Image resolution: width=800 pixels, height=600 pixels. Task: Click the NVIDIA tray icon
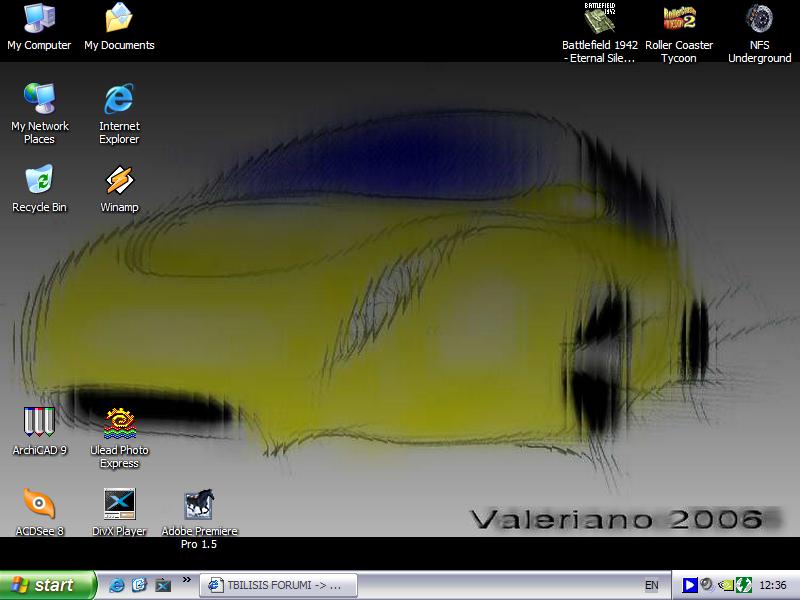point(726,585)
